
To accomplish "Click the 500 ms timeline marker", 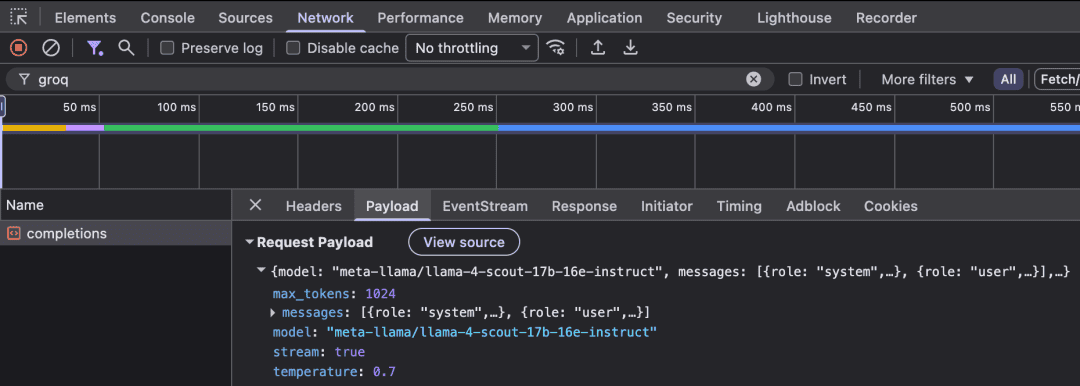I will tap(969, 108).
